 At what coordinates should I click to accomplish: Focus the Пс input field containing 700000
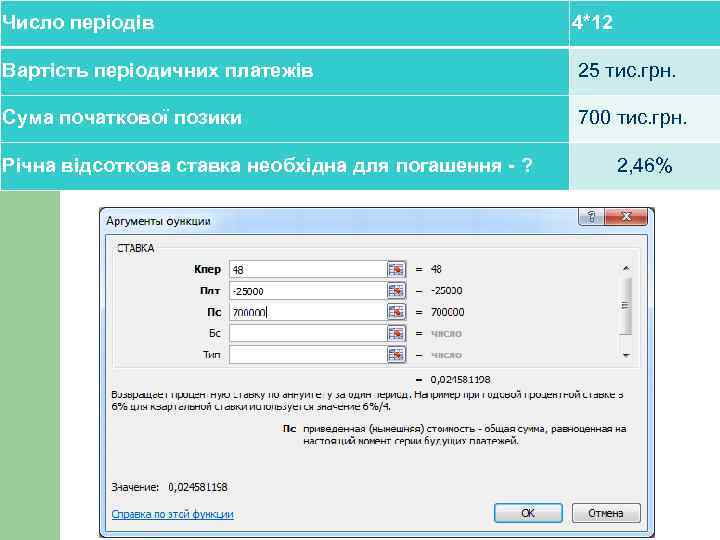[x=308, y=312]
